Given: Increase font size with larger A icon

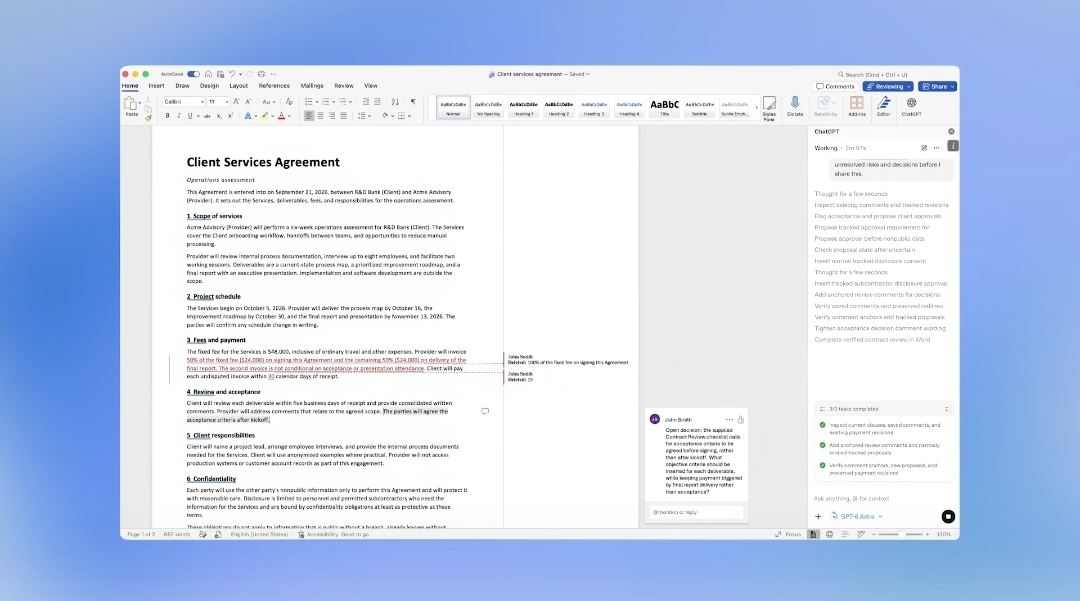Looking at the screenshot, I should 236,102.
